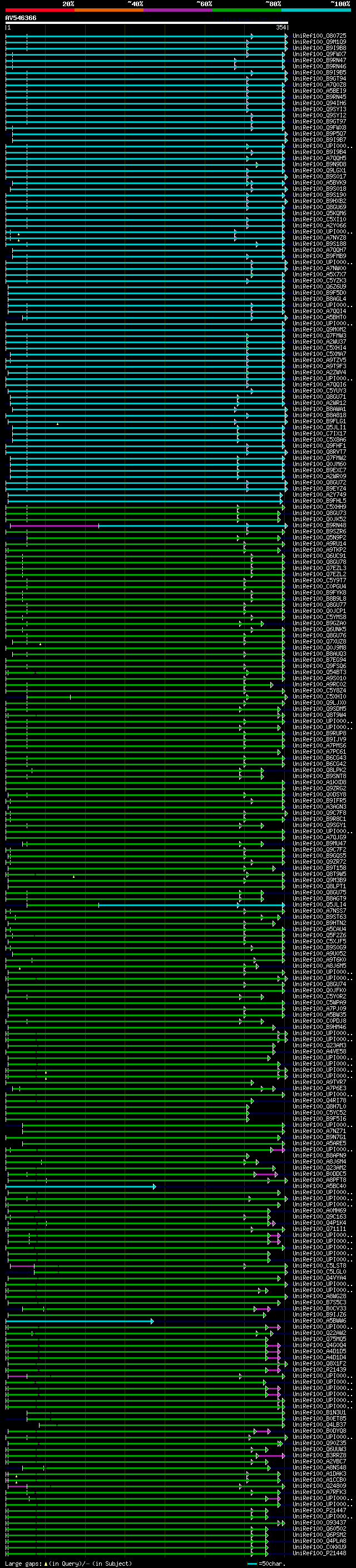Select hit UniRef100_B9N9D8

(319, 164)
